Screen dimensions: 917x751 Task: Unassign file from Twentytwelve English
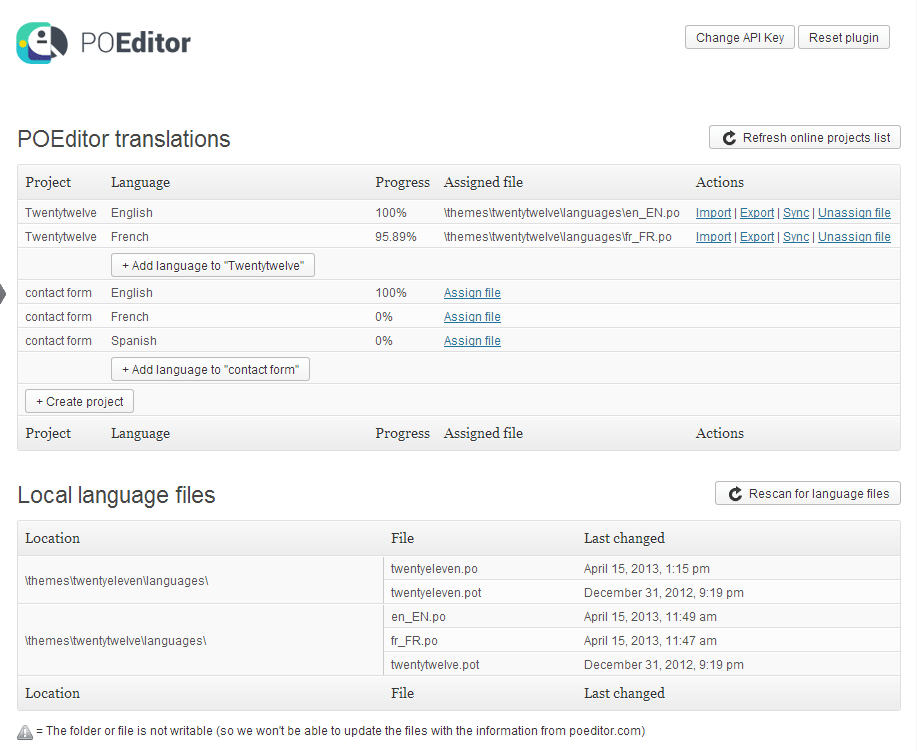tap(854, 213)
